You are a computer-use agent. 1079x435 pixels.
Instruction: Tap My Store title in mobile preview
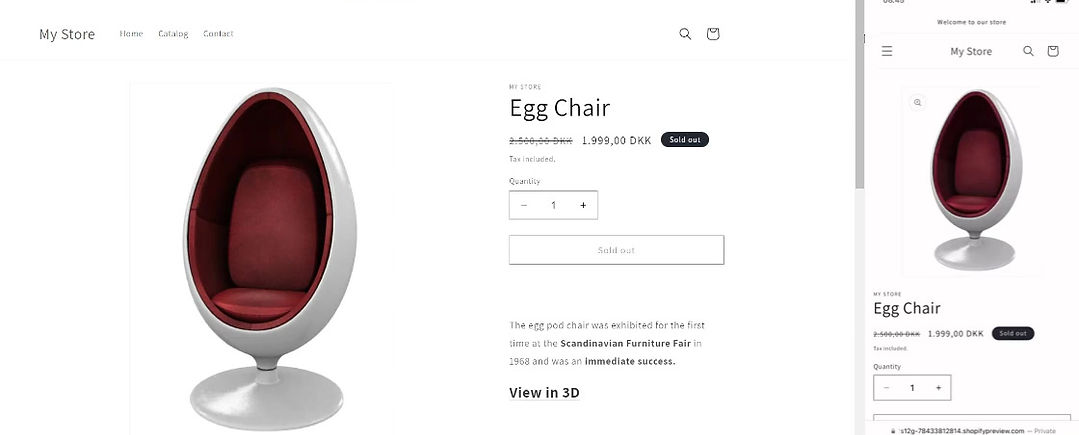(971, 51)
